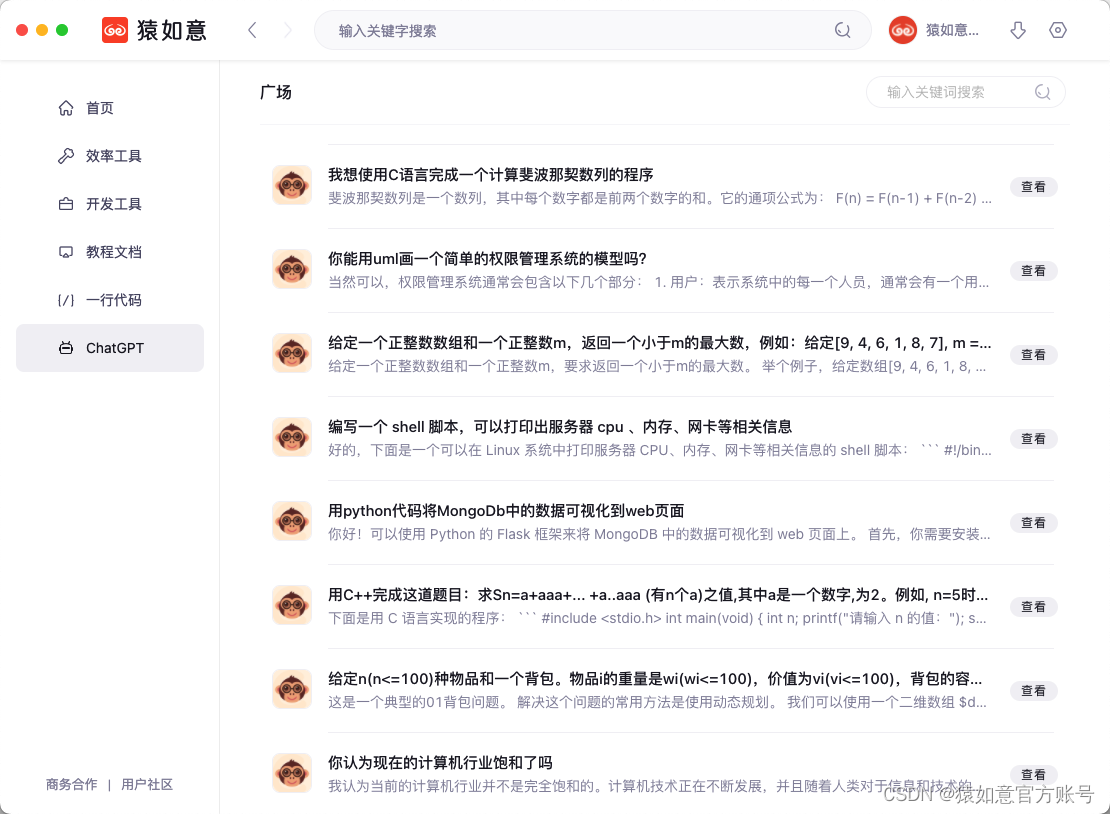Focus the 广场 输入关键词搜索 field
The image size is (1110, 814).
[x=965, y=92]
